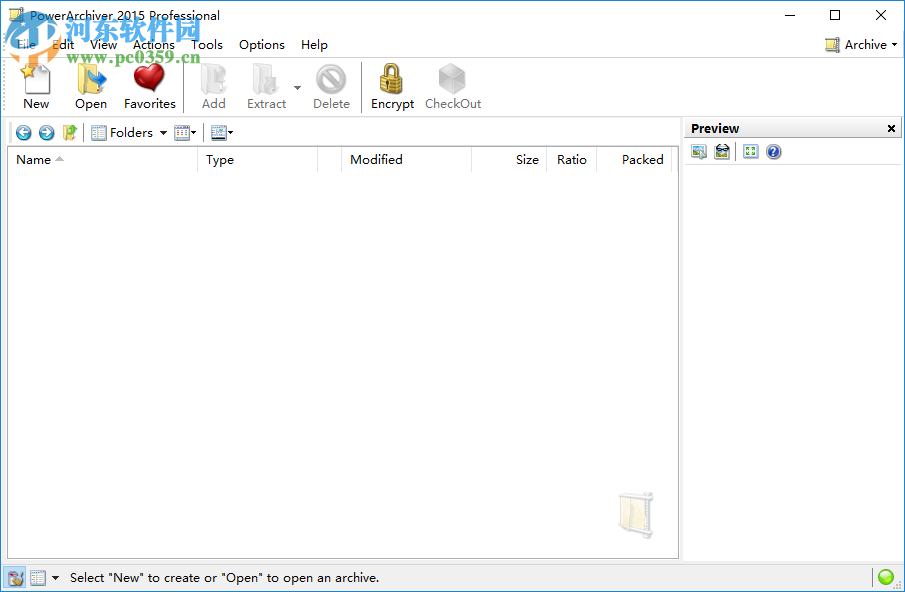Click the navigate forward arrow

tap(46, 132)
